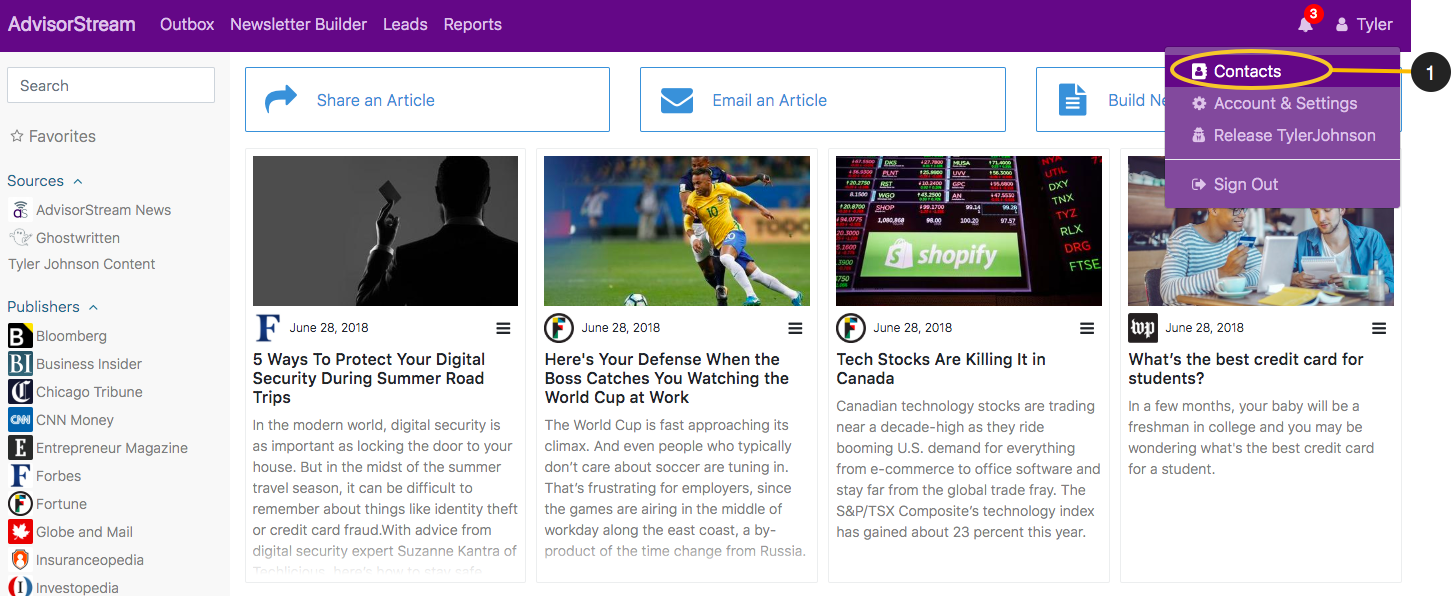Image resolution: width=1453 pixels, height=596 pixels.
Task: Open options menu for World Cup article
Action: [x=795, y=328]
